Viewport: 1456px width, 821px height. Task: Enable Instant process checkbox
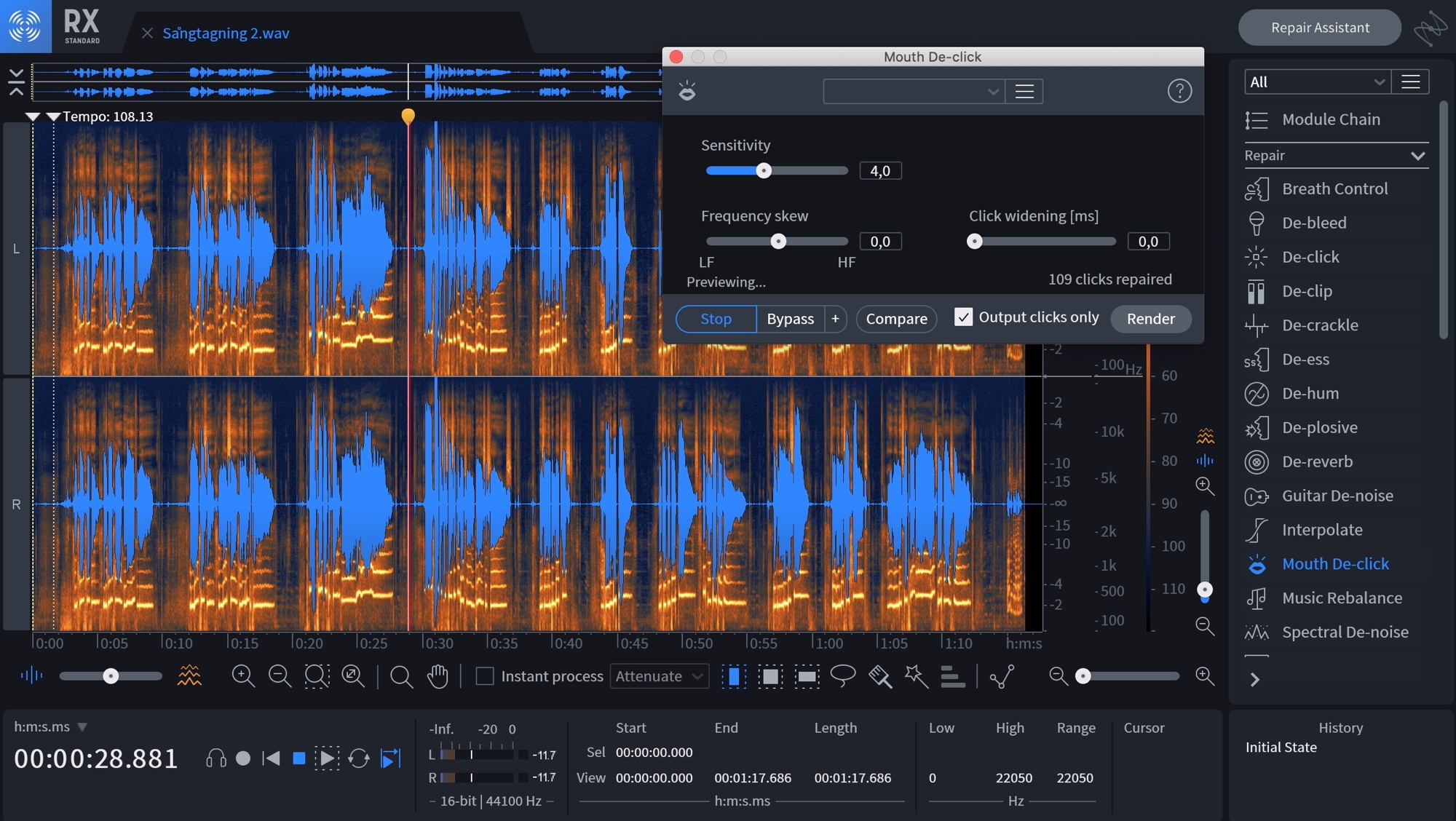[484, 676]
